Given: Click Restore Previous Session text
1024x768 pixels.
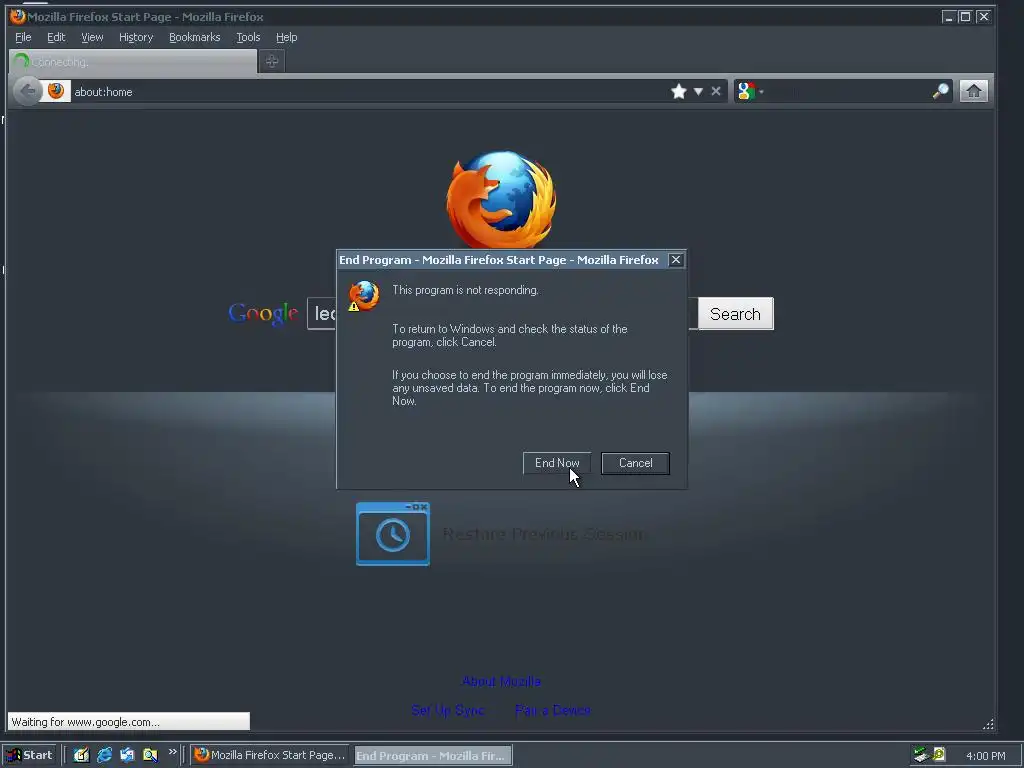Looking at the screenshot, I should pos(544,534).
